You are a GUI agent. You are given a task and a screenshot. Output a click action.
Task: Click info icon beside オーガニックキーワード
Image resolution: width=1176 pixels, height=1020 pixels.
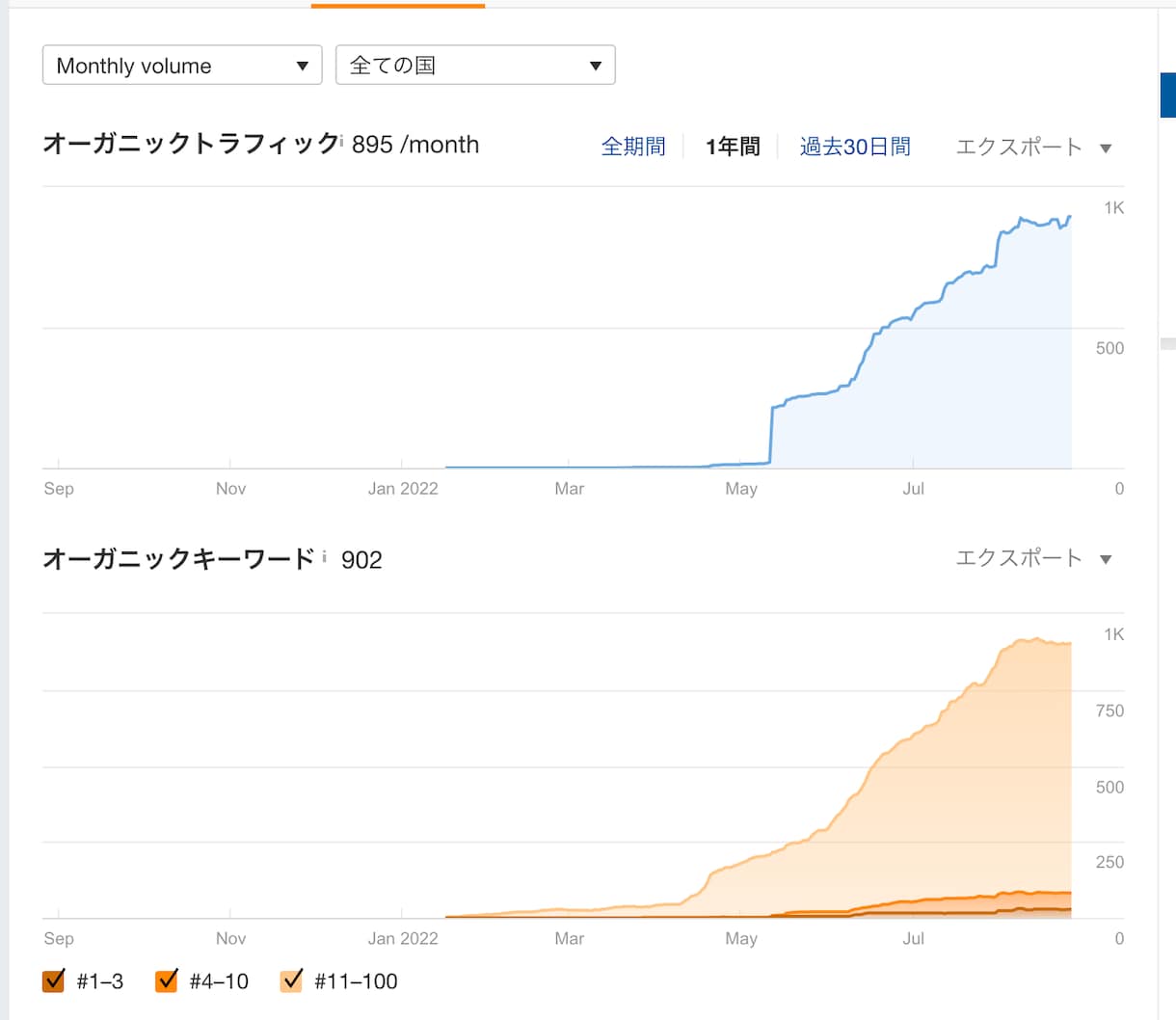click(x=324, y=556)
